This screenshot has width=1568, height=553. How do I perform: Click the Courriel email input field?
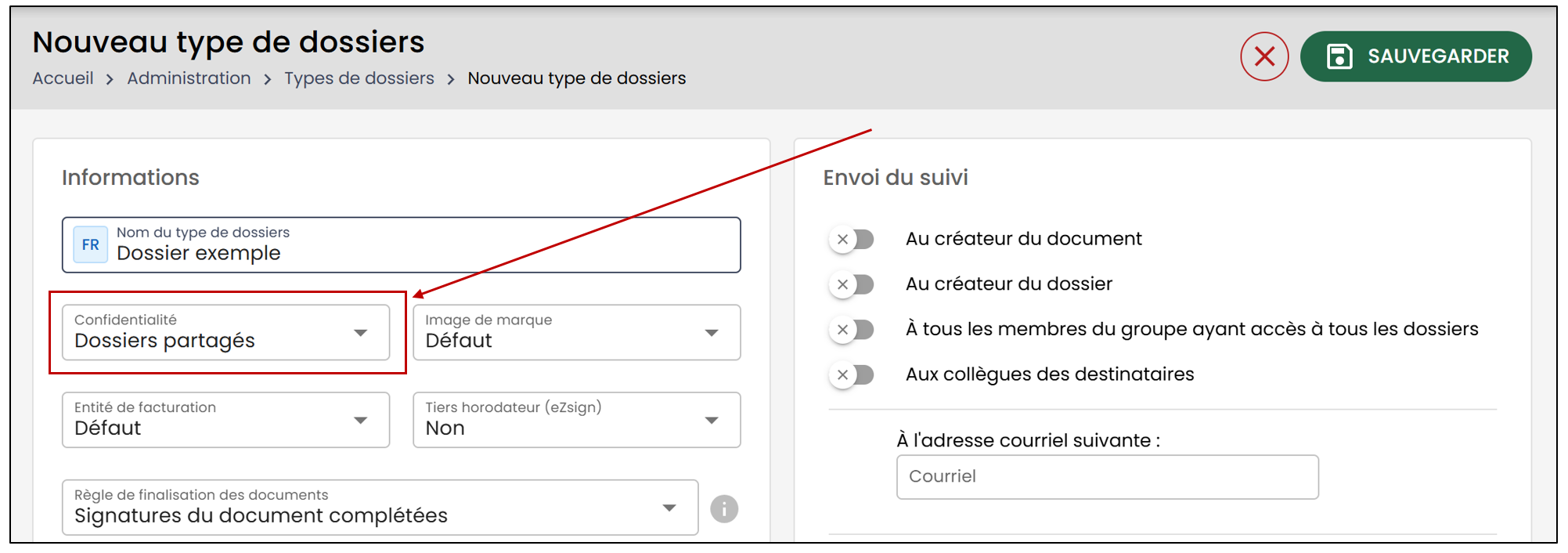(1107, 476)
